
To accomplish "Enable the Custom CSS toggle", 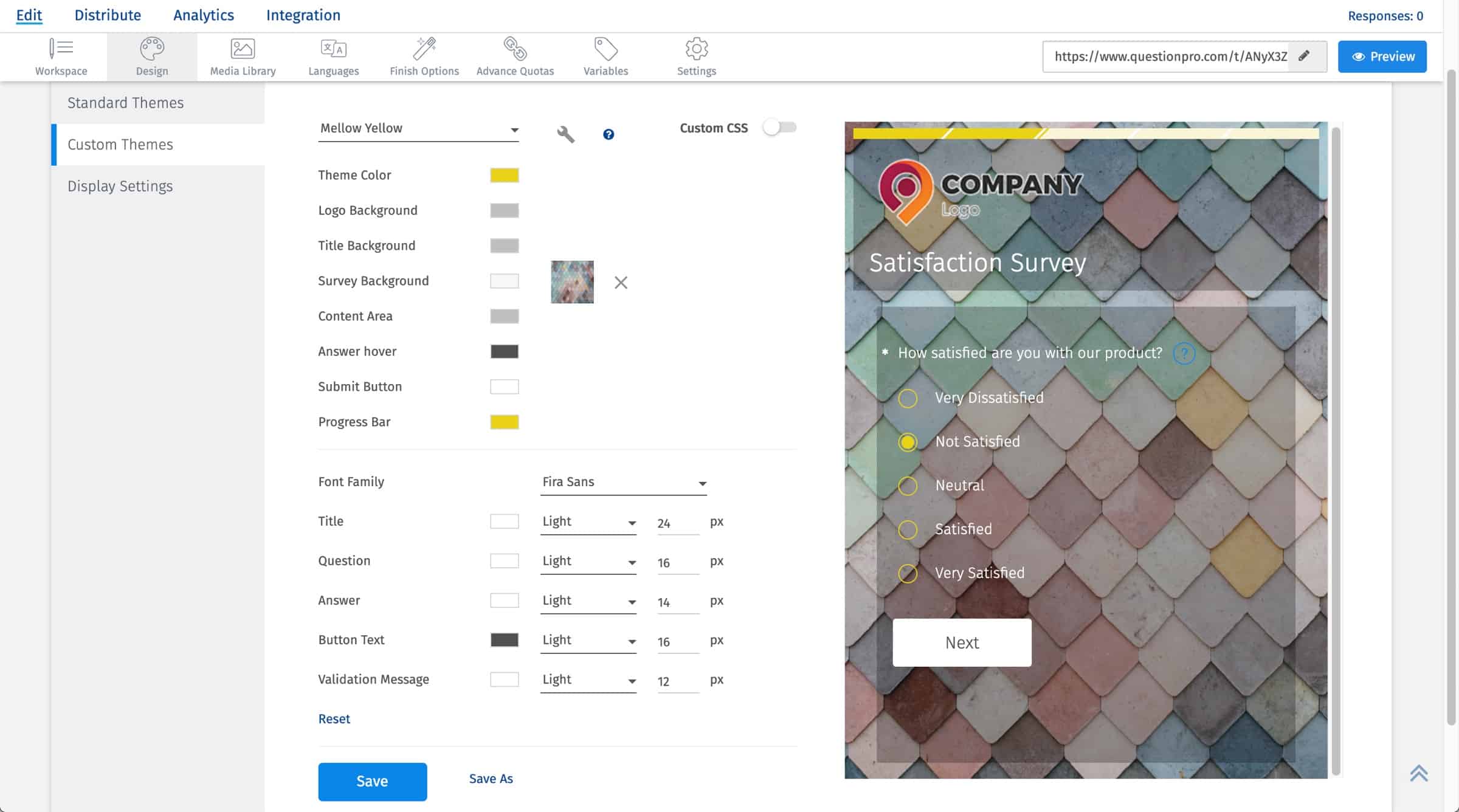I will [x=779, y=128].
